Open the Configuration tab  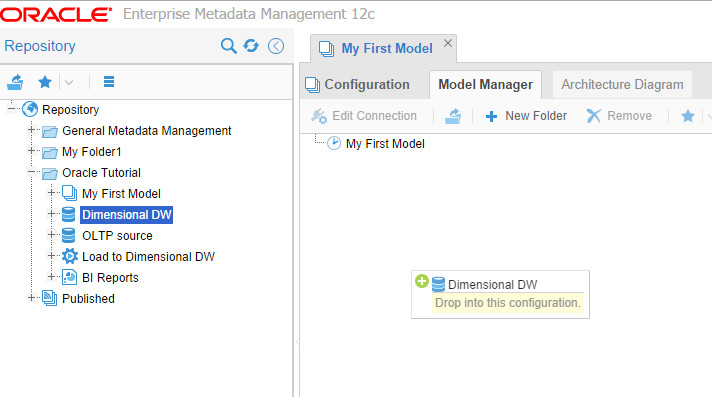(357, 84)
